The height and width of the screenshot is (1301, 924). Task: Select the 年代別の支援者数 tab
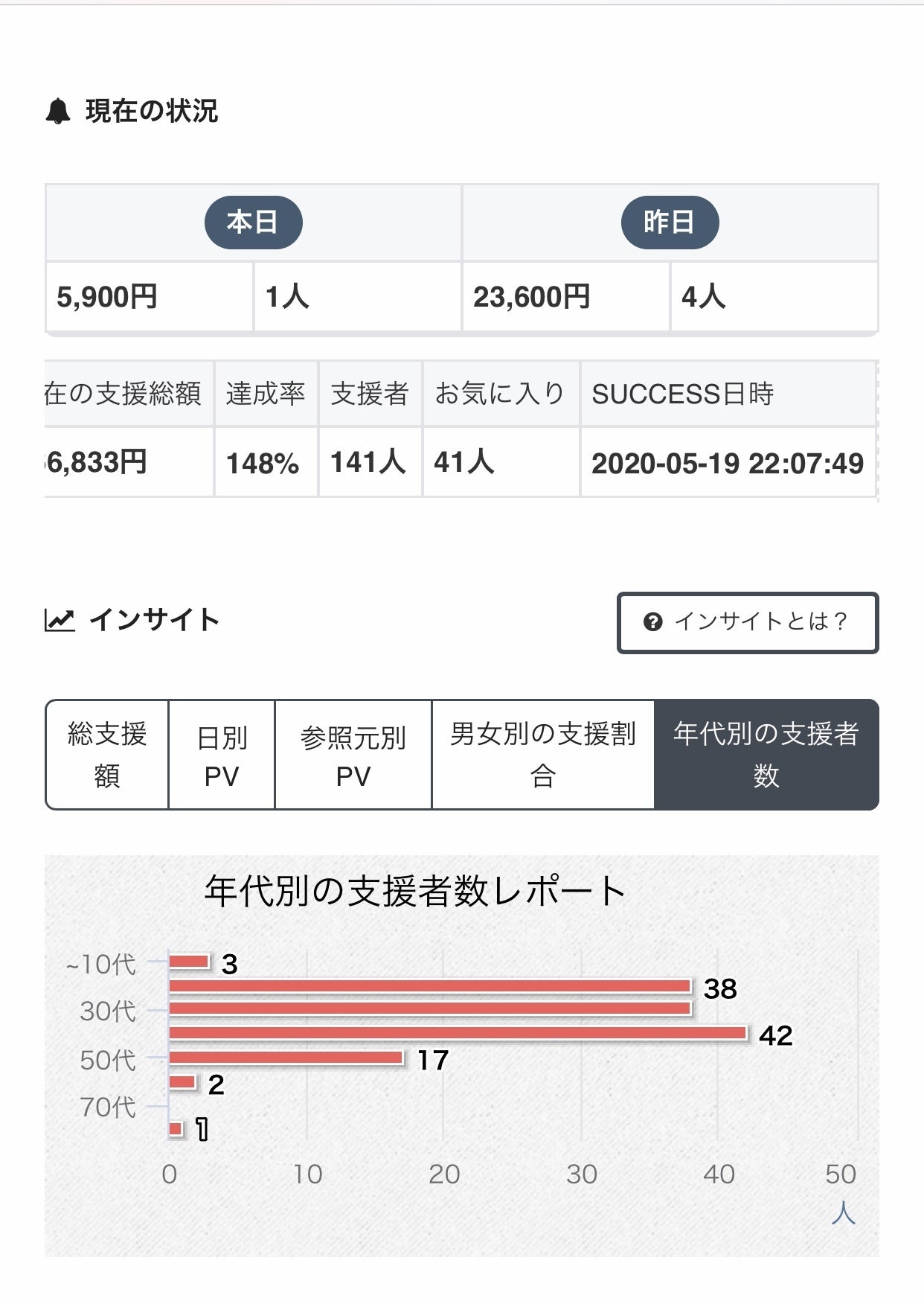766,755
